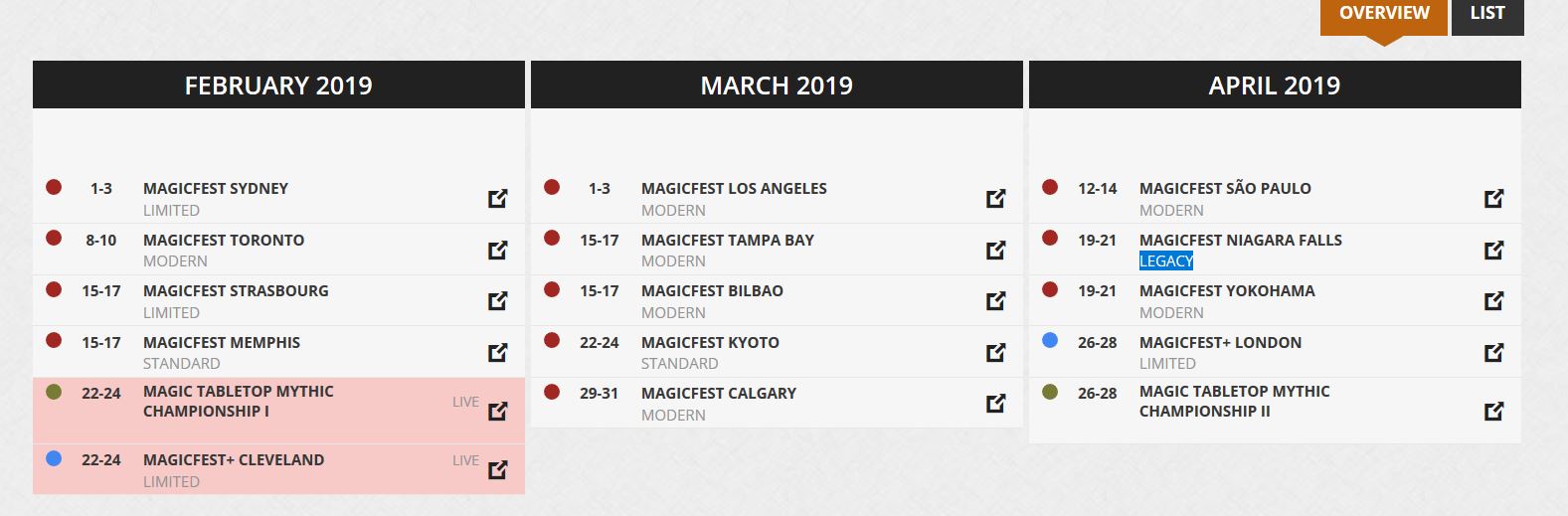Screen dimensions: 1568x516
Task: Open the MagicFest Yokohama event link
Action: (x=1226, y=291)
